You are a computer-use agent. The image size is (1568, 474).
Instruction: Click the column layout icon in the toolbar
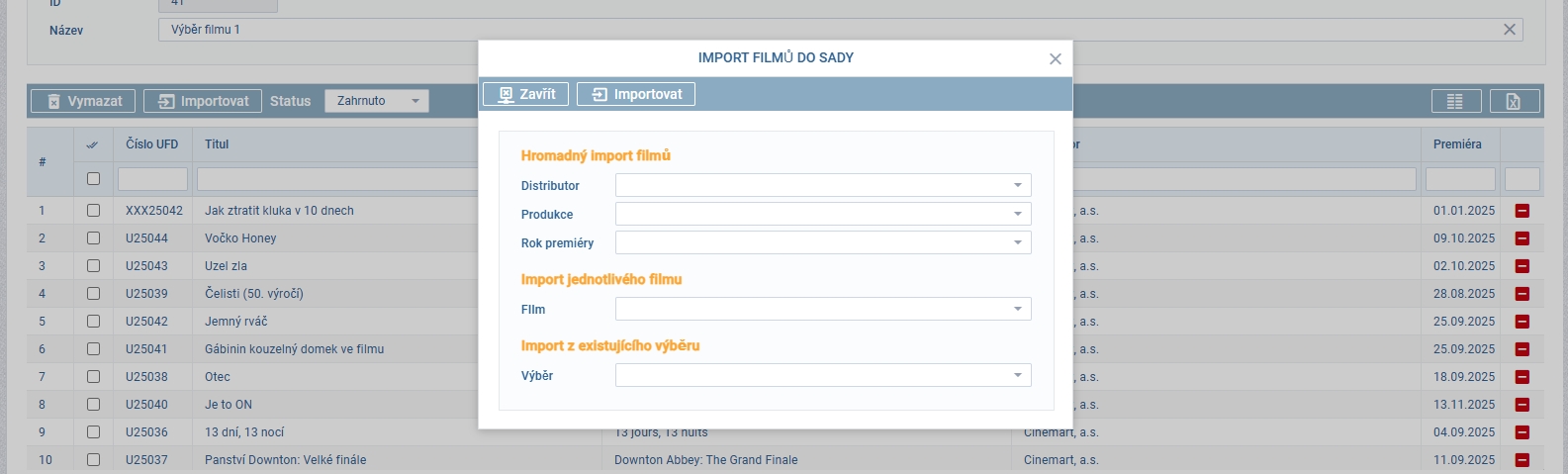(x=1455, y=101)
